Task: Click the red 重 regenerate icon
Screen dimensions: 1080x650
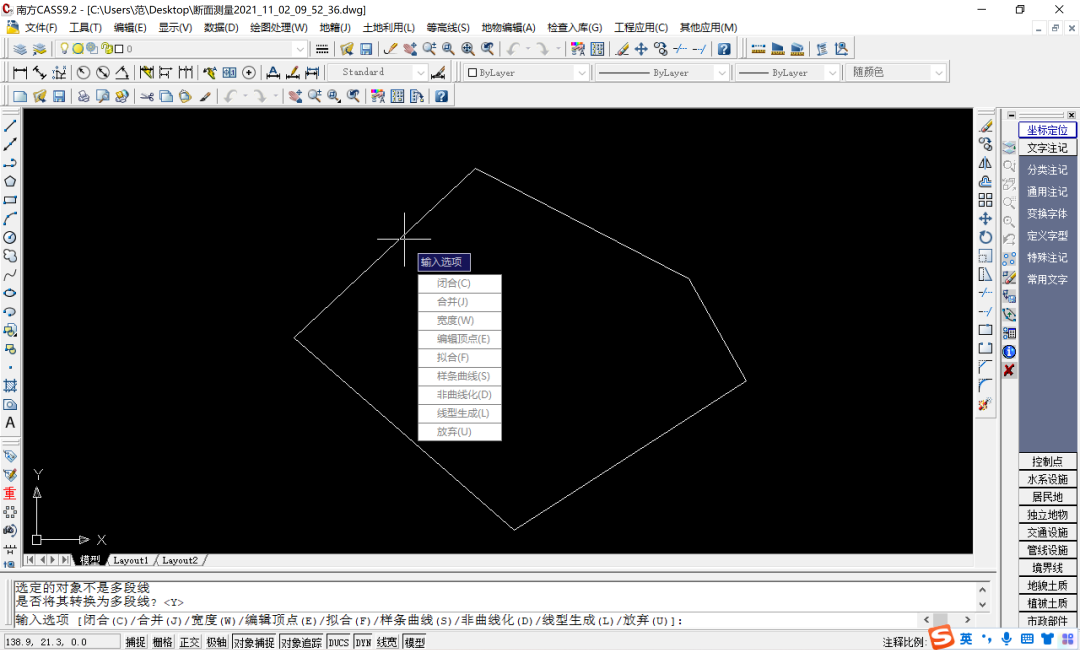Action: pyautogui.click(x=10, y=493)
